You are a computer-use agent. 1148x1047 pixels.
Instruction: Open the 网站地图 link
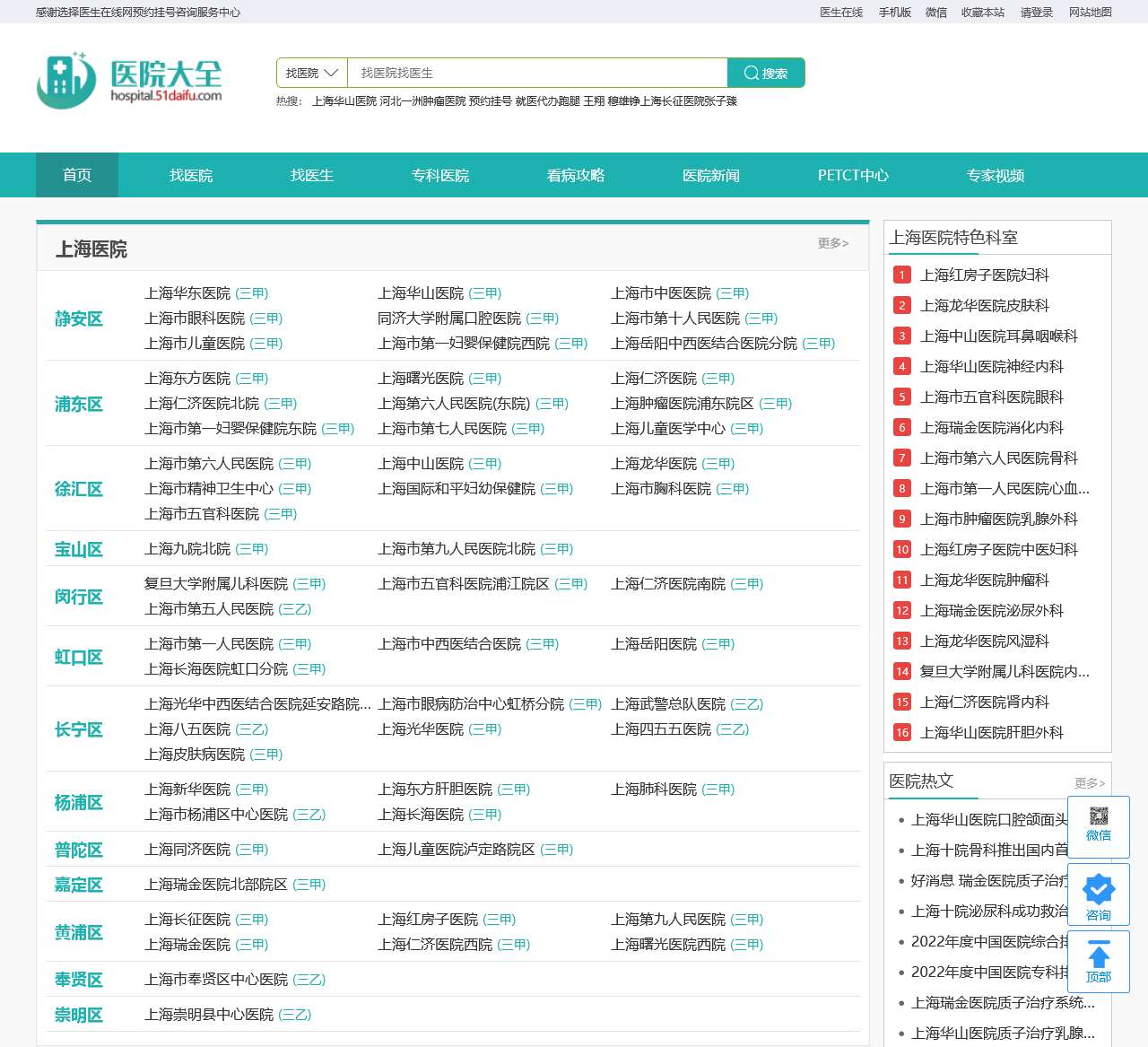tap(1091, 12)
